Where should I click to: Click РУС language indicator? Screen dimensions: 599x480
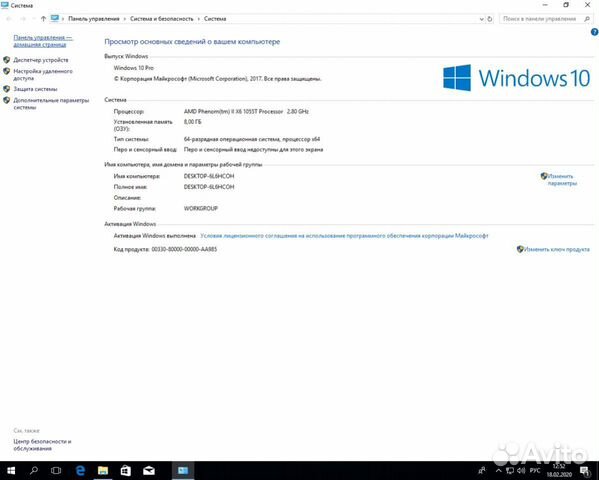click(535, 470)
